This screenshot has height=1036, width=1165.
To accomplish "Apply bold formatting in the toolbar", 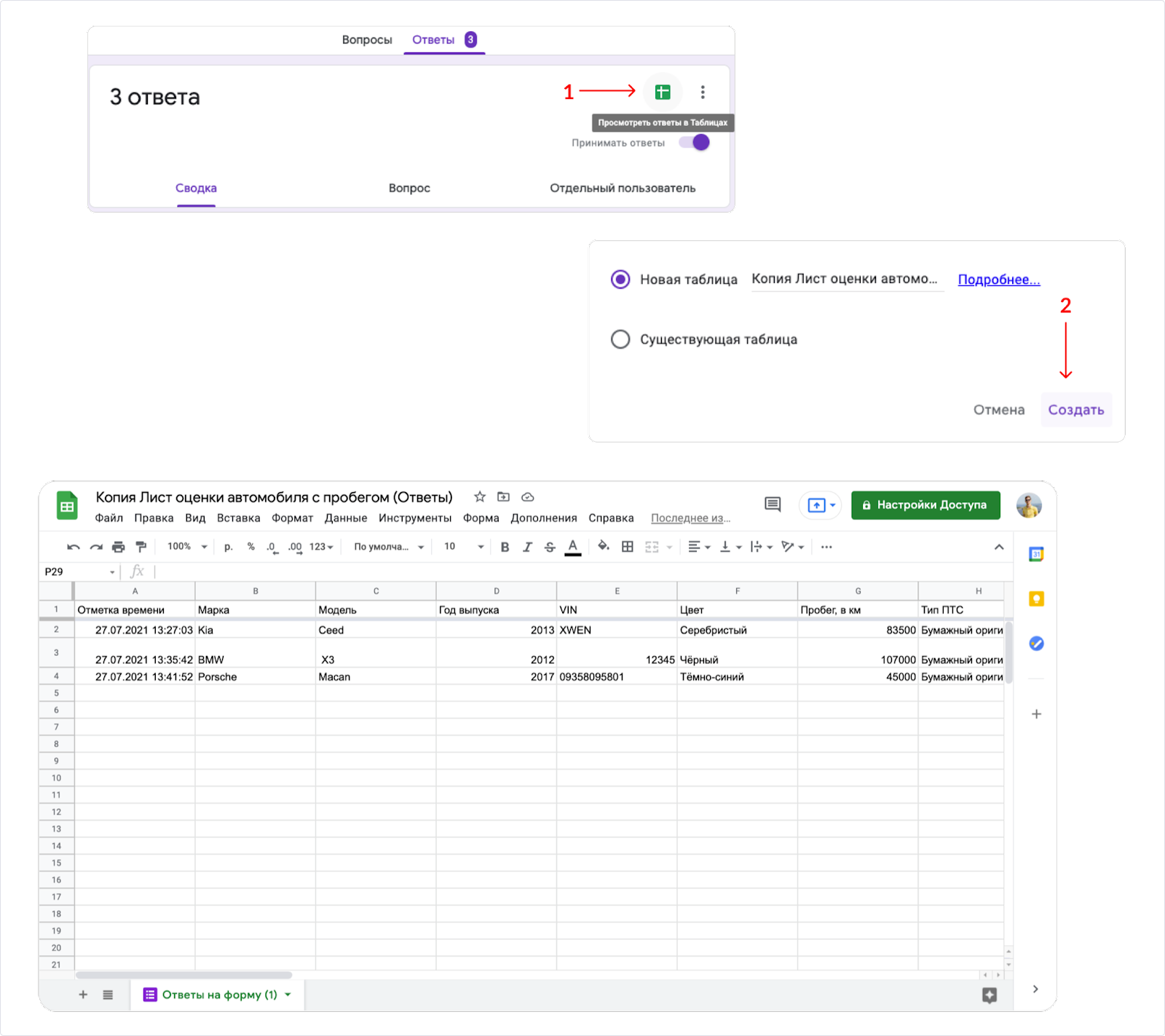I will 505,547.
